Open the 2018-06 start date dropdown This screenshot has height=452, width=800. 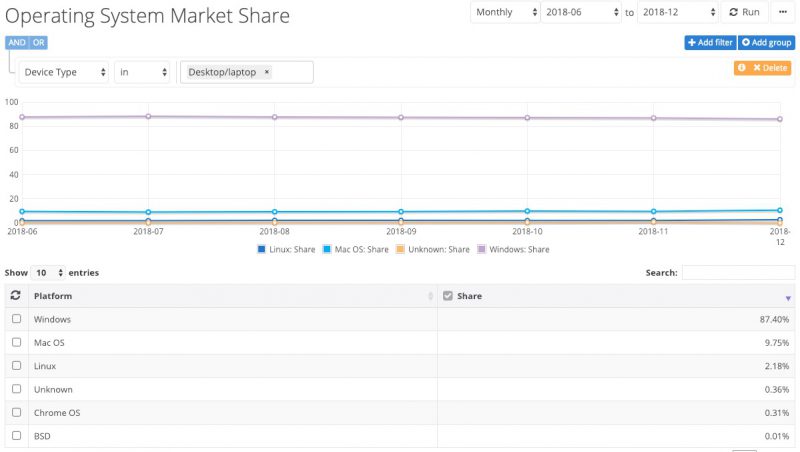coord(581,12)
